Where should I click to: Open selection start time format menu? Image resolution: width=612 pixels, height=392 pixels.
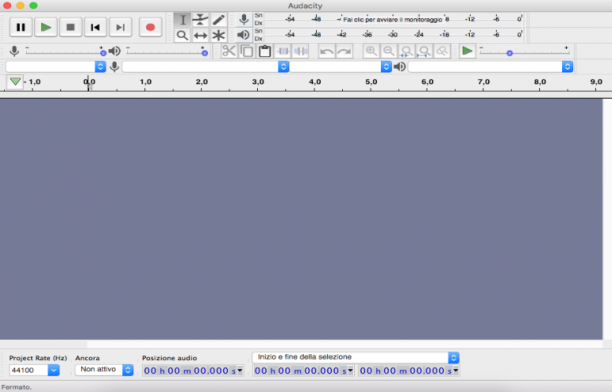[x=350, y=370]
